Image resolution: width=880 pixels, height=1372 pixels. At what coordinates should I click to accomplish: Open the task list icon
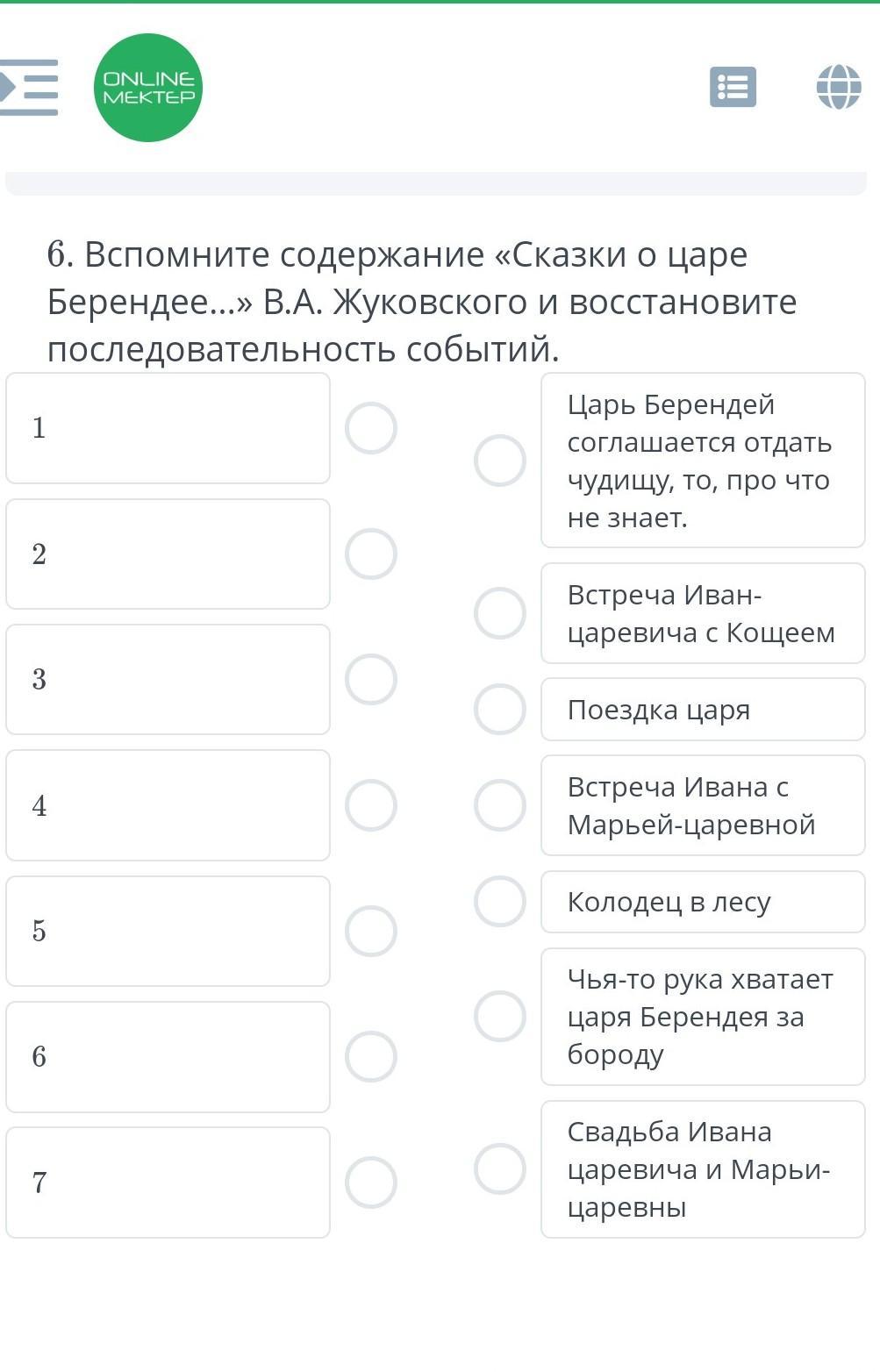[x=733, y=87]
